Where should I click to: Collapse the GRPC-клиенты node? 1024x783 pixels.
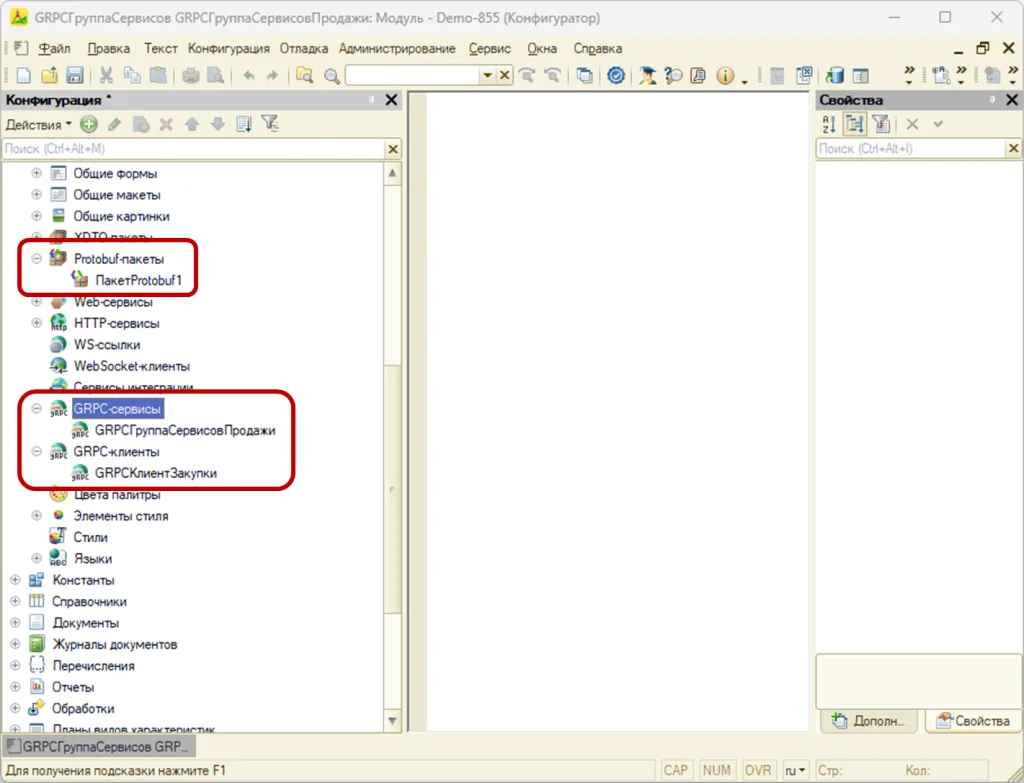(37, 451)
